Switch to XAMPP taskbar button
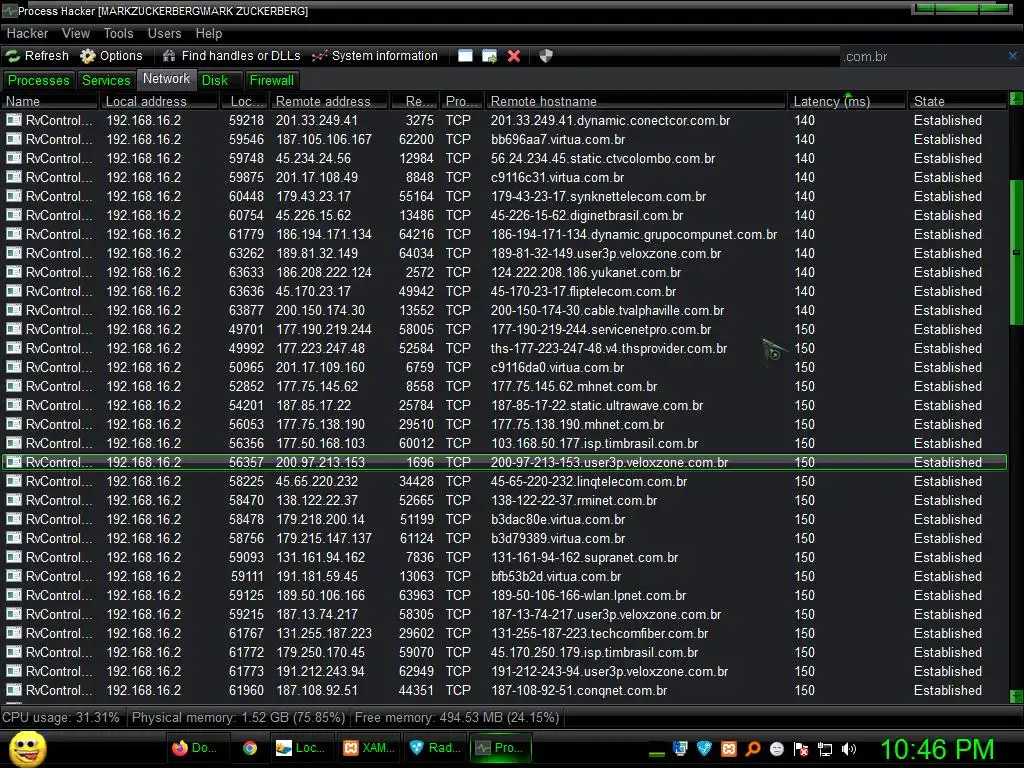 coord(370,748)
